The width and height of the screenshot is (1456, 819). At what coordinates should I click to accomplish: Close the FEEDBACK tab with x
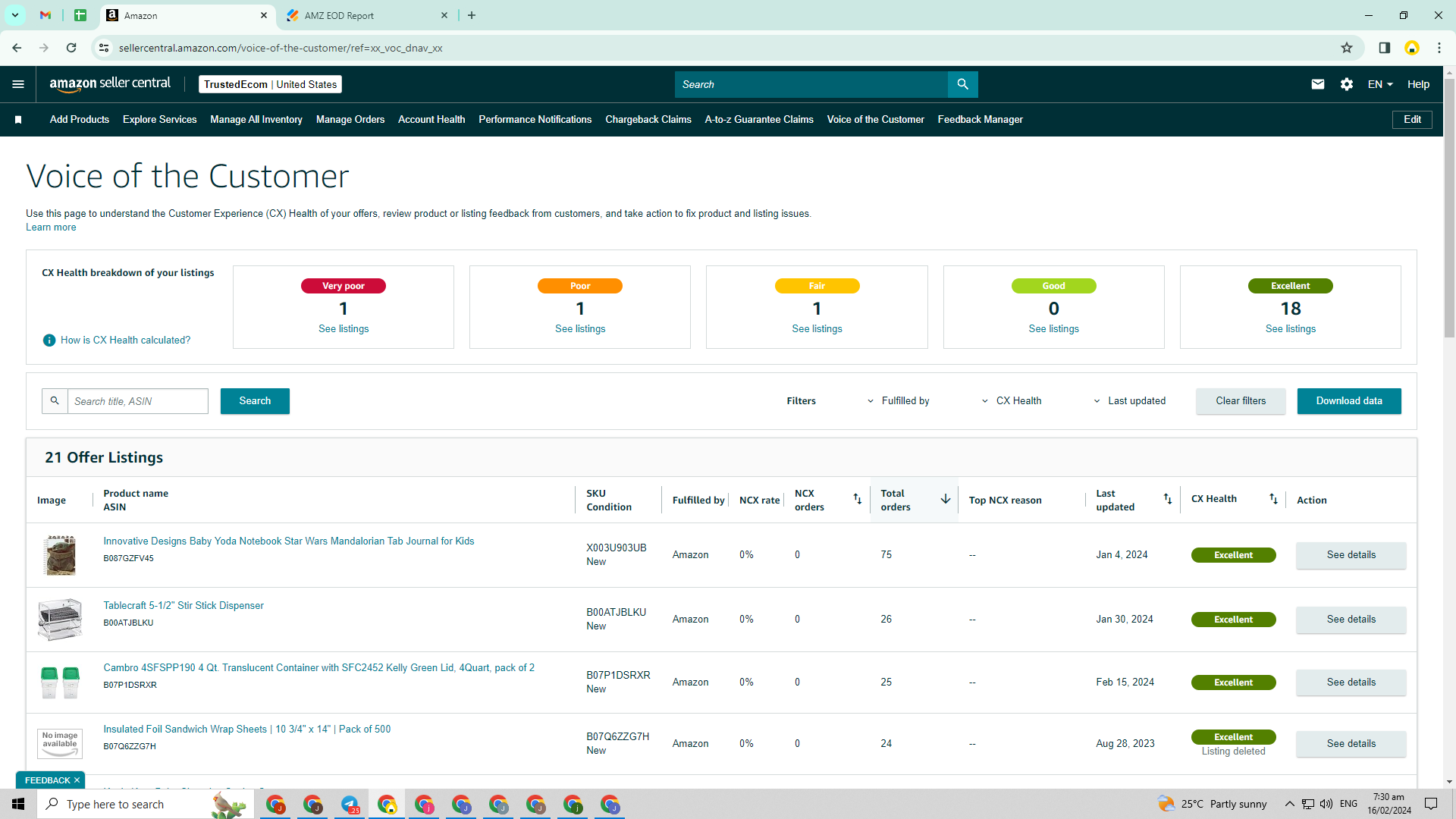(77, 780)
